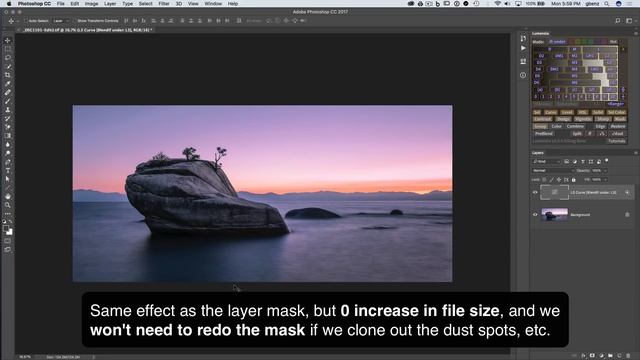Select the Clone Stamp tool
The image size is (640, 360).
(x=7, y=110)
